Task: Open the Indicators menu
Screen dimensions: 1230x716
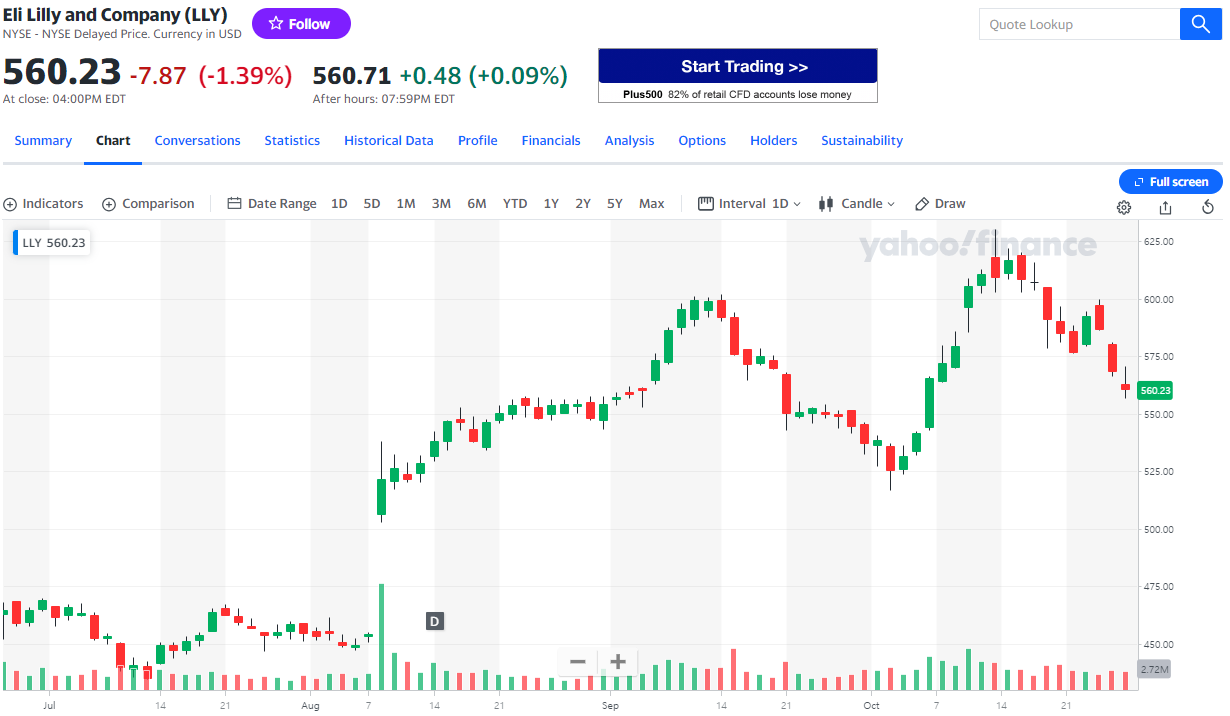Action: tap(43, 203)
